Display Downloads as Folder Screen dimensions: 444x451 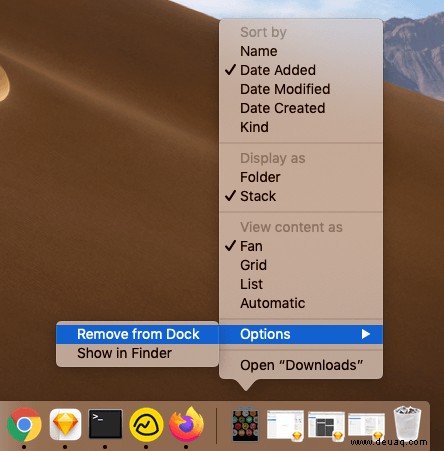(301, 177)
